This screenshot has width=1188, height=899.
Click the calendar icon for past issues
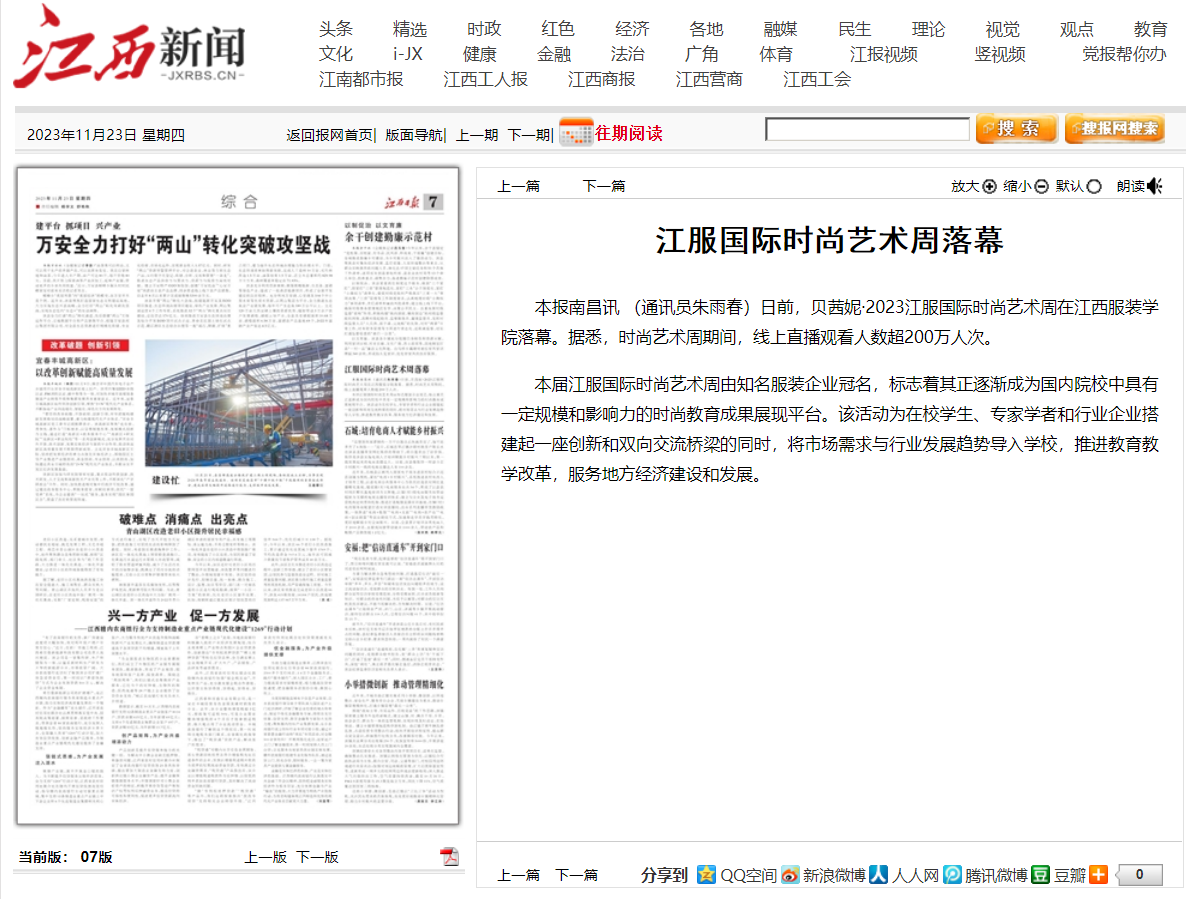click(x=576, y=132)
